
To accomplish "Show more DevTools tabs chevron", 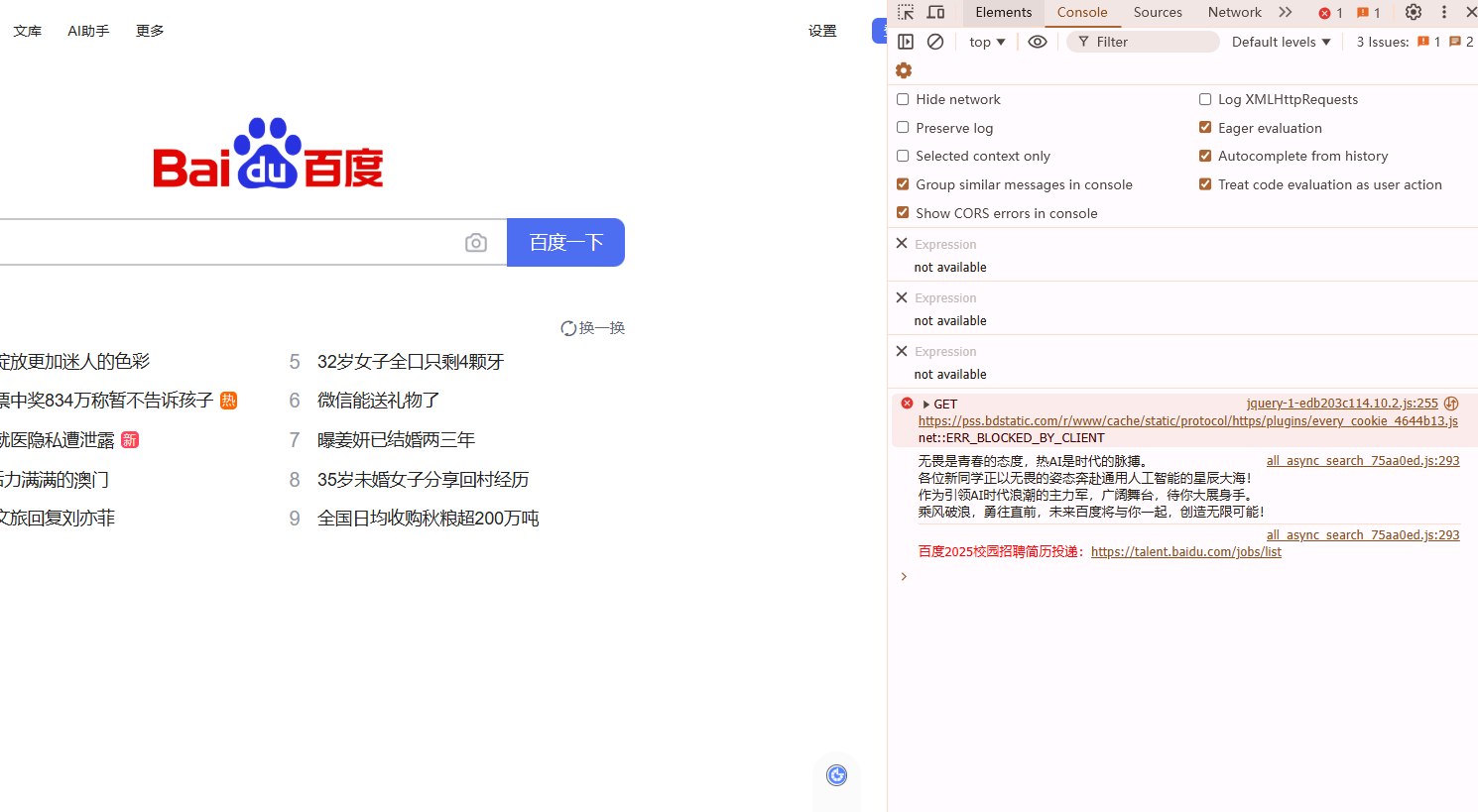I will (1286, 12).
